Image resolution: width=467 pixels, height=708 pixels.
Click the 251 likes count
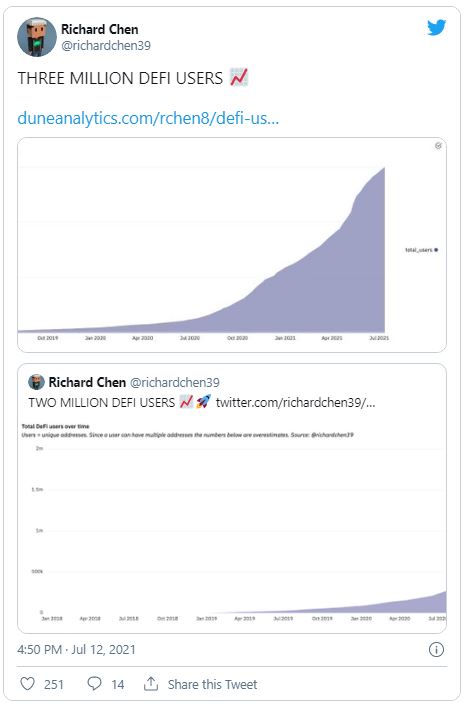pos(54,685)
